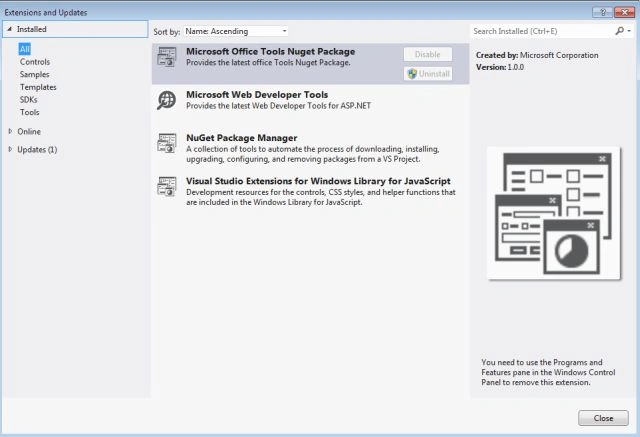Click the Uninstall button
The height and width of the screenshot is (437, 640).
(428, 74)
